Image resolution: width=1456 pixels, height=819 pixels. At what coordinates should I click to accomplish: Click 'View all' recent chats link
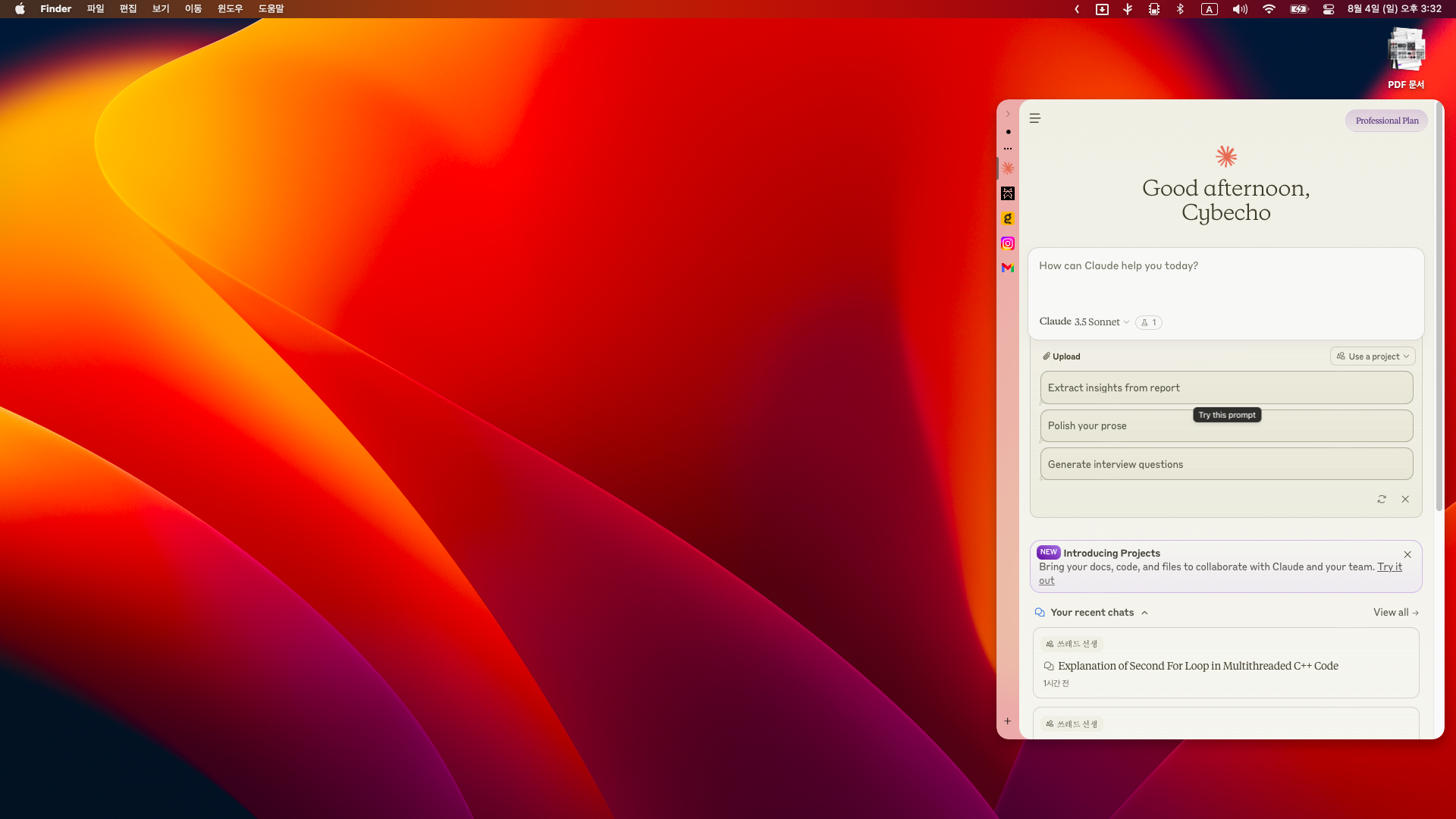click(1395, 613)
